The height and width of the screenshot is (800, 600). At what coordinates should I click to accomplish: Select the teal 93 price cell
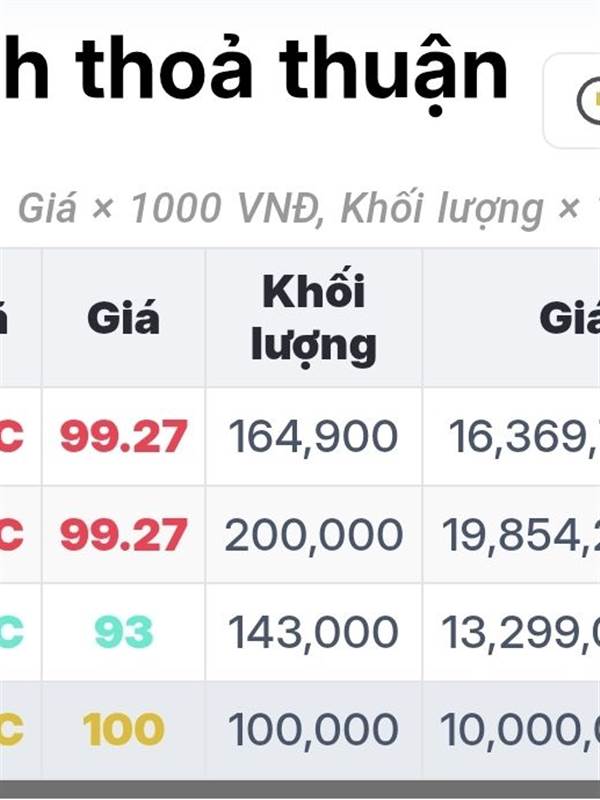tap(123, 632)
